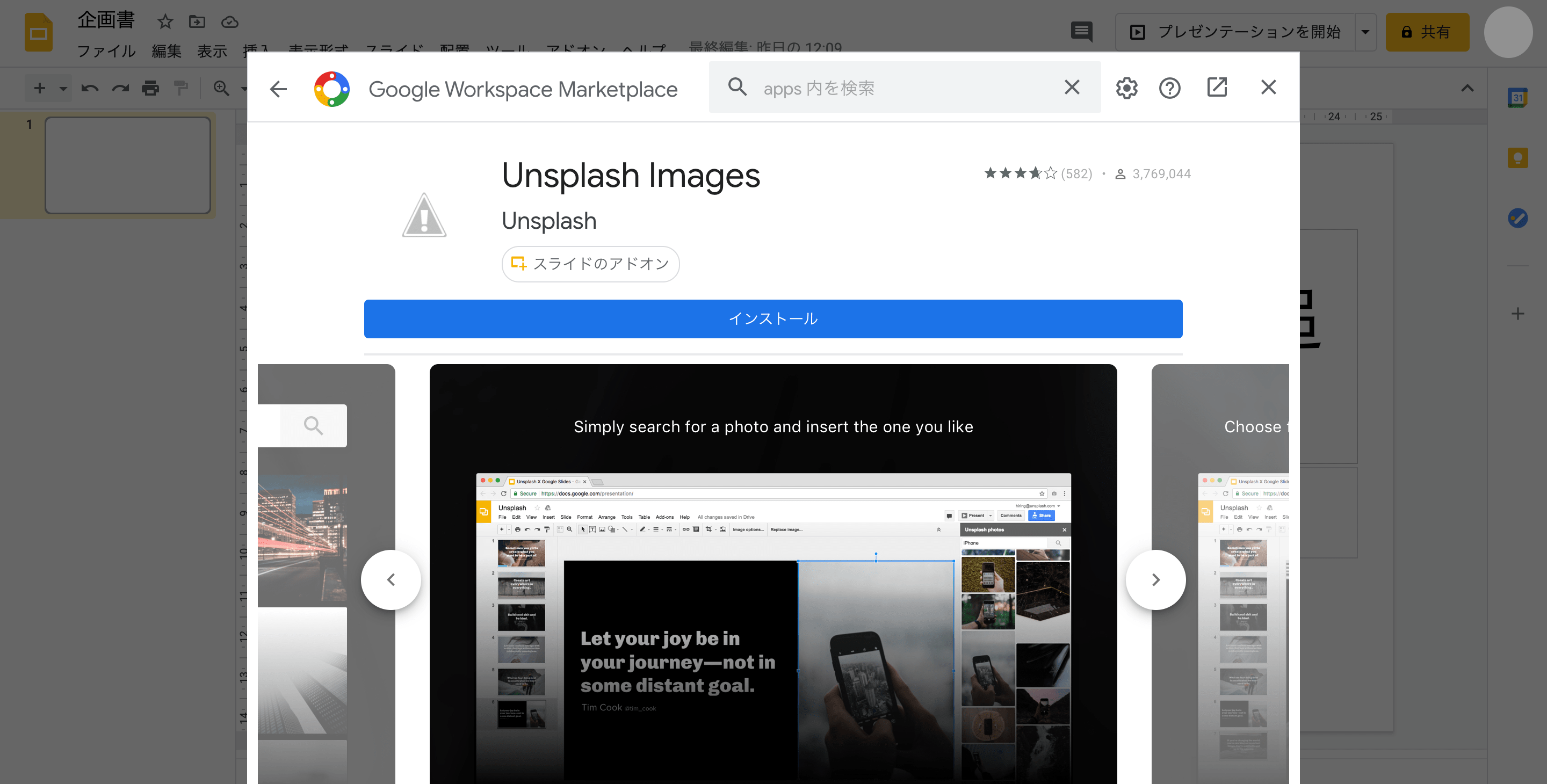Image resolution: width=1547 pixels, height=784 pixels.
Task: Redo the last action
Action: 120,89
